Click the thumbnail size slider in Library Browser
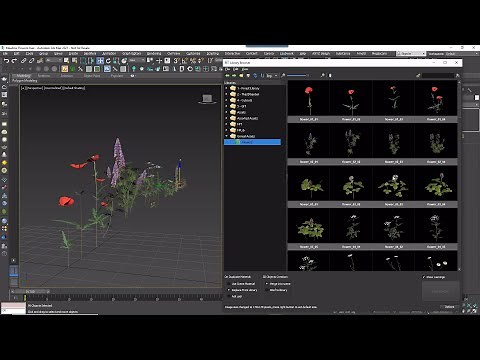The image size is (480, 360). 298,76
